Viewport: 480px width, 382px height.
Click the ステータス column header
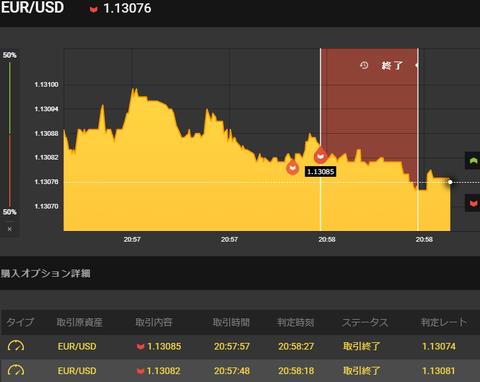point(365,322)
